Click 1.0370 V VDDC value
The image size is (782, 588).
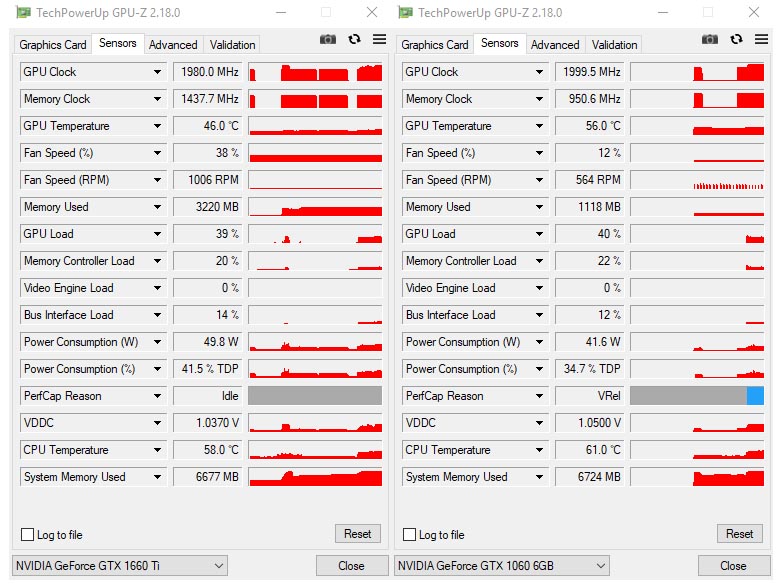click(x=207, y=423)
